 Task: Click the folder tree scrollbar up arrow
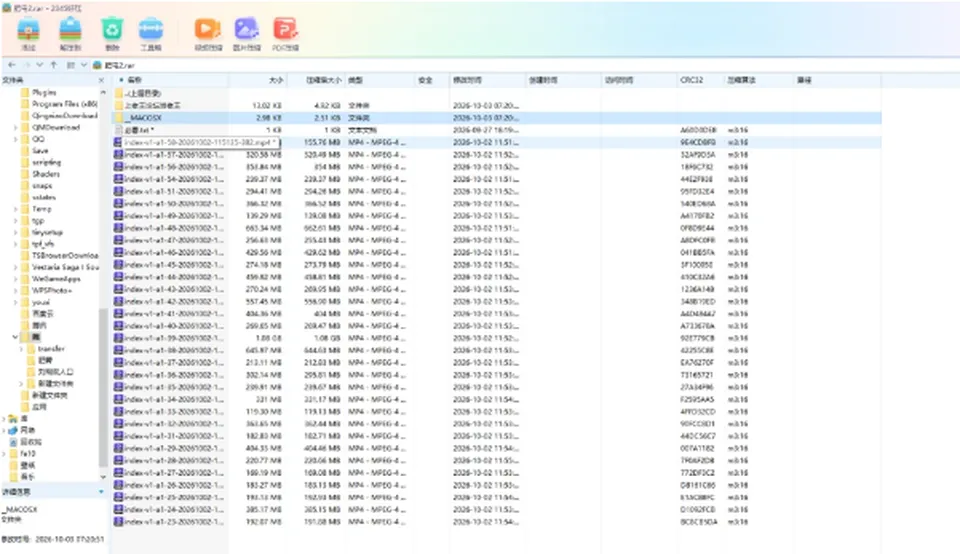pos(103,92)
